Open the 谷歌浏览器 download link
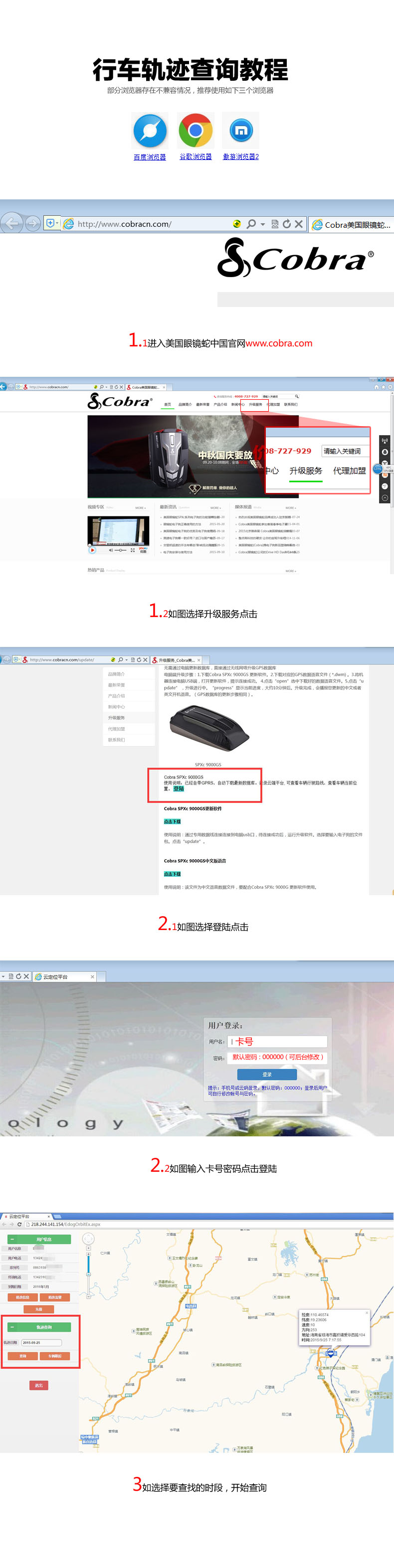394x1568 pixels. [196, 157]
